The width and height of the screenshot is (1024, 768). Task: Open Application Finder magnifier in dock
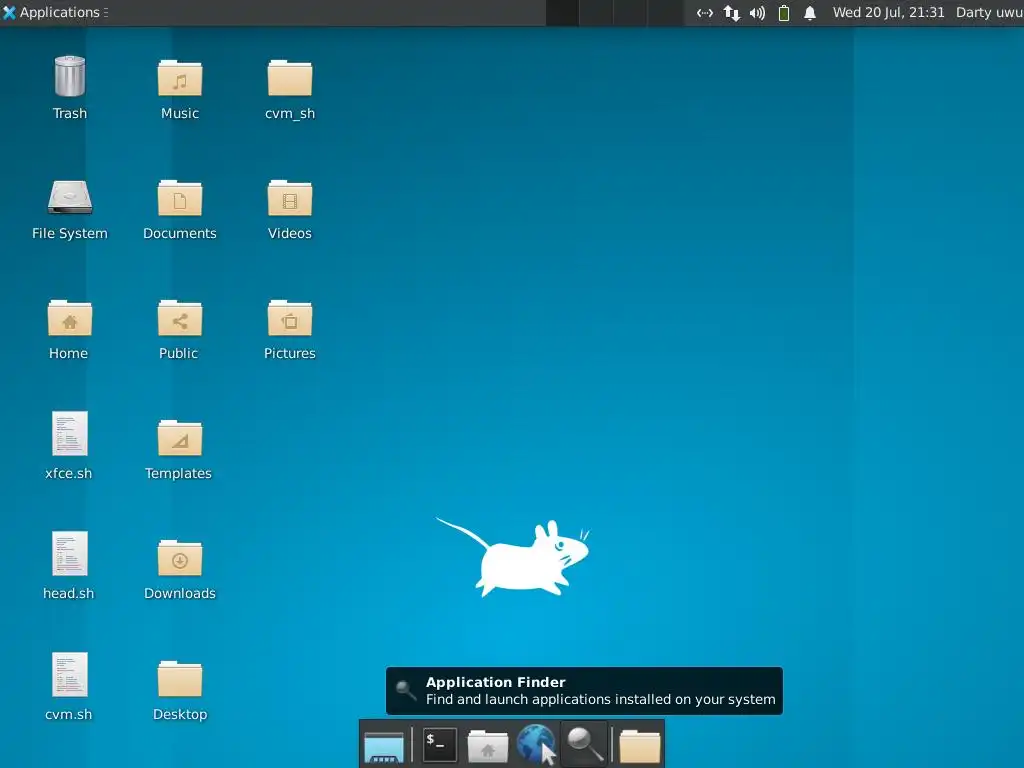(x=584, y=744)
